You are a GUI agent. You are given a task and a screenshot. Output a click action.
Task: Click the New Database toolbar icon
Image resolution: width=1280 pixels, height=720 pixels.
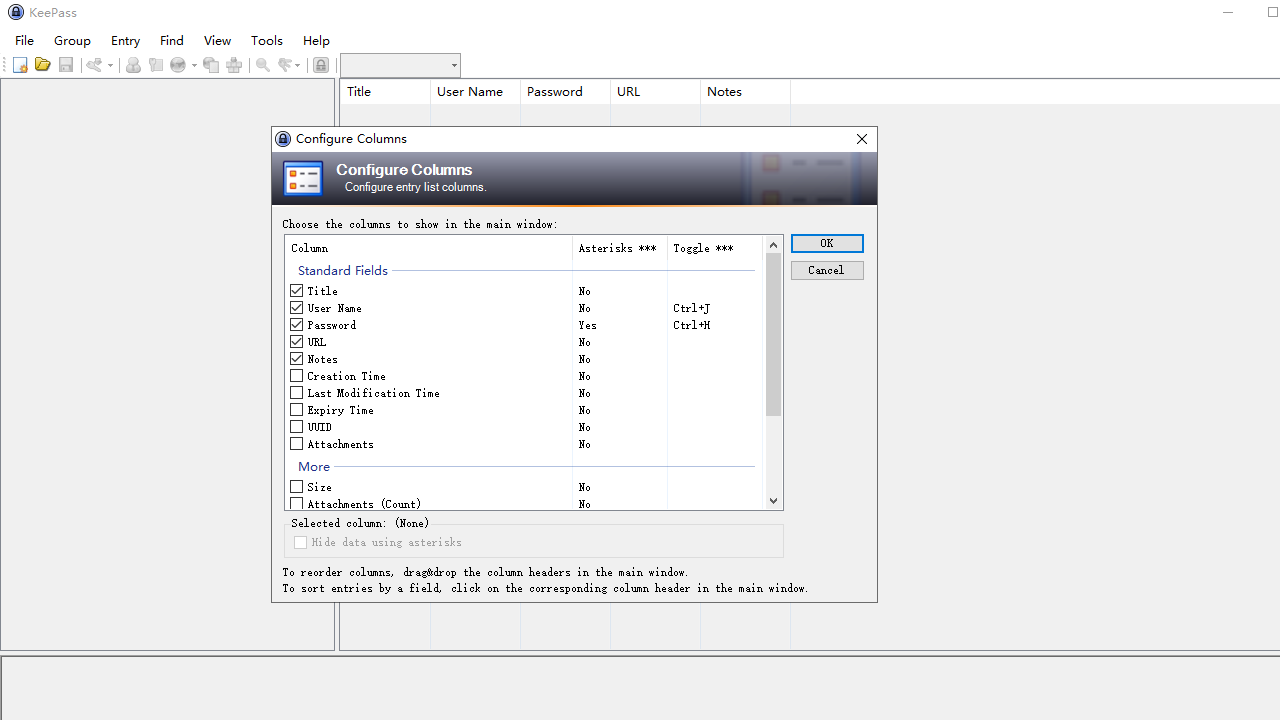tap(20, 65)
